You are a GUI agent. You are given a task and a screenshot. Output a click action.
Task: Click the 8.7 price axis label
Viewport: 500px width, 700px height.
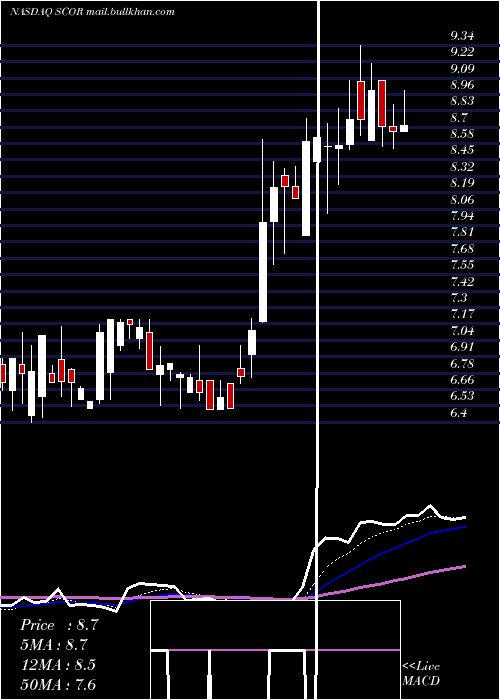coord(459,118)
